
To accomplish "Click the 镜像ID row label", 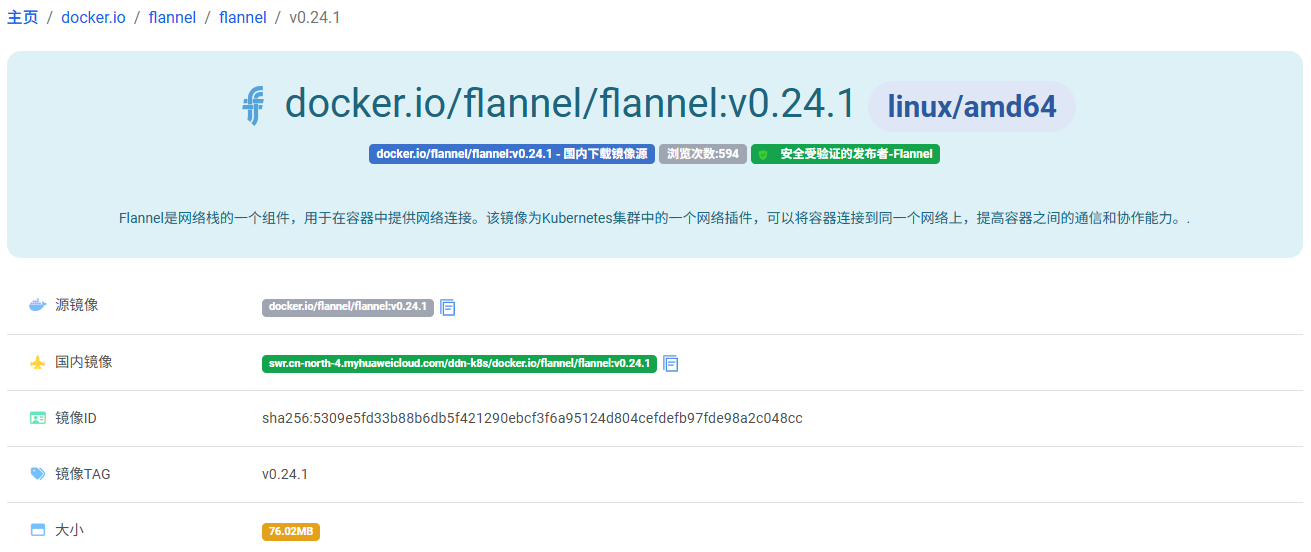I will [x=76, y=418].
